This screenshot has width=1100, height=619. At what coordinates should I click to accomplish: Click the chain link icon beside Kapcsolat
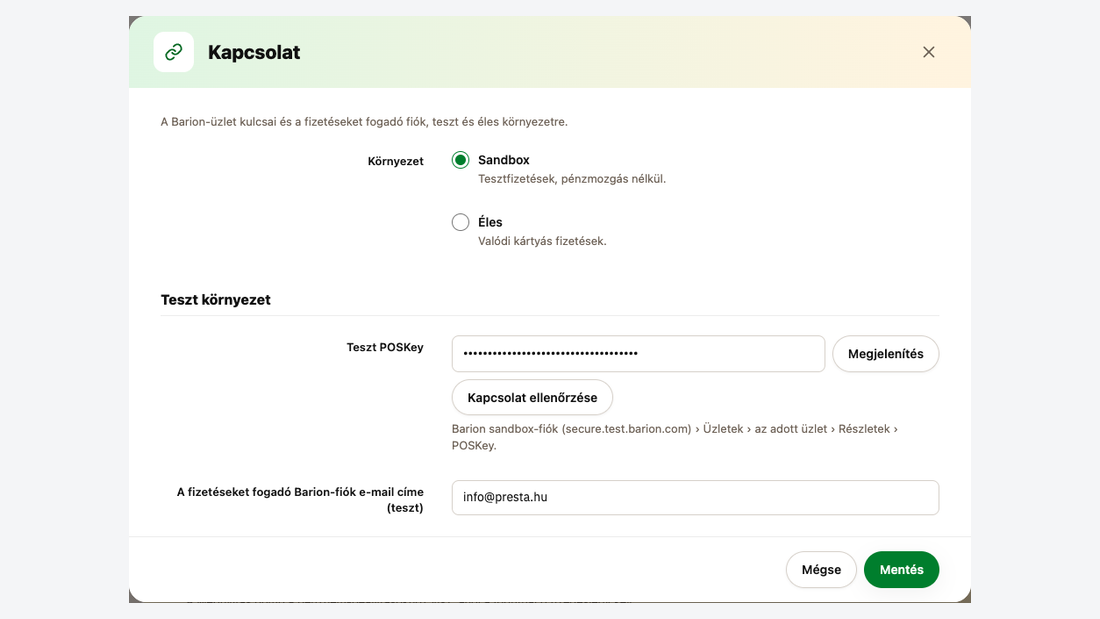(x=174, y=52)
